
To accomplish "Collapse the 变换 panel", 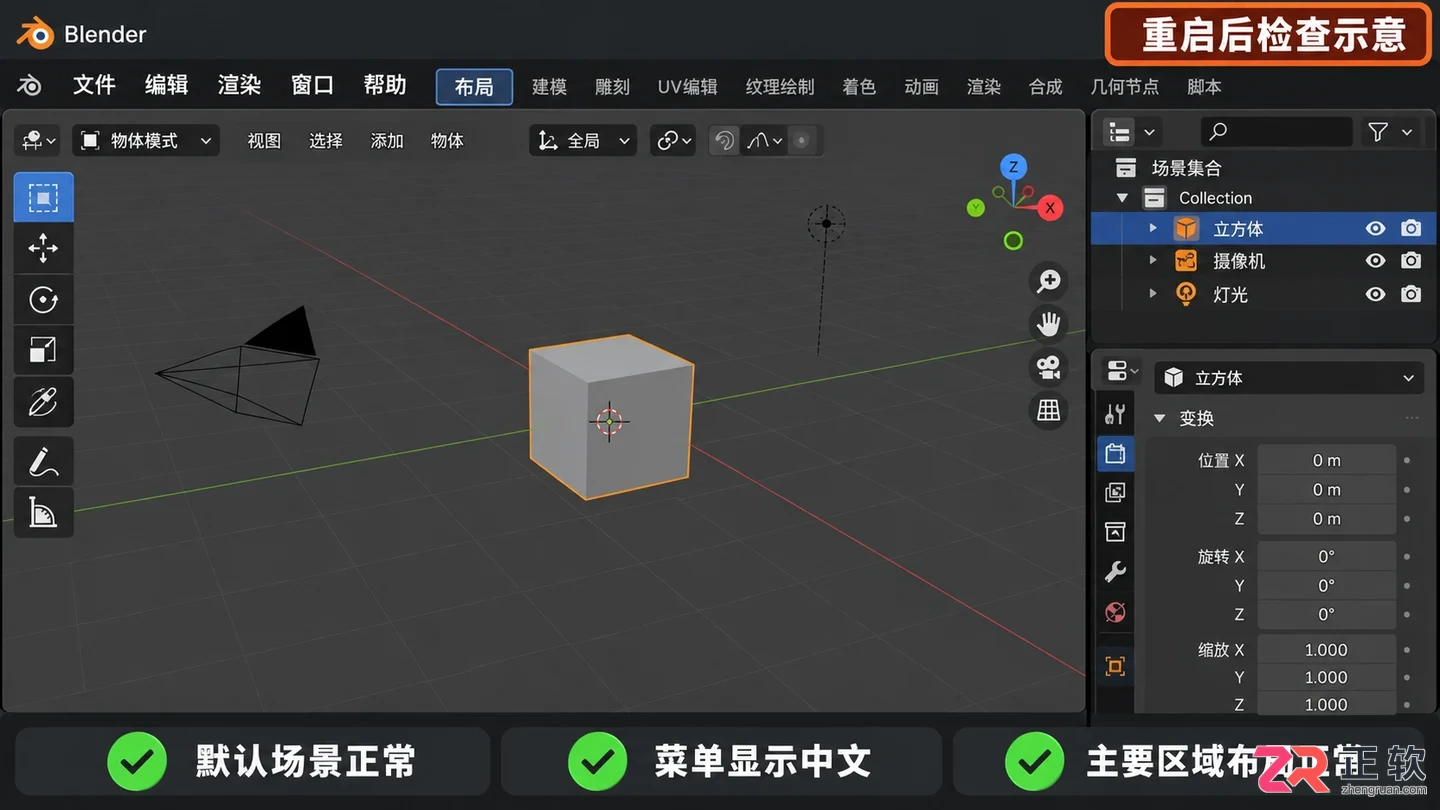I will click(x=1160, y=418).
